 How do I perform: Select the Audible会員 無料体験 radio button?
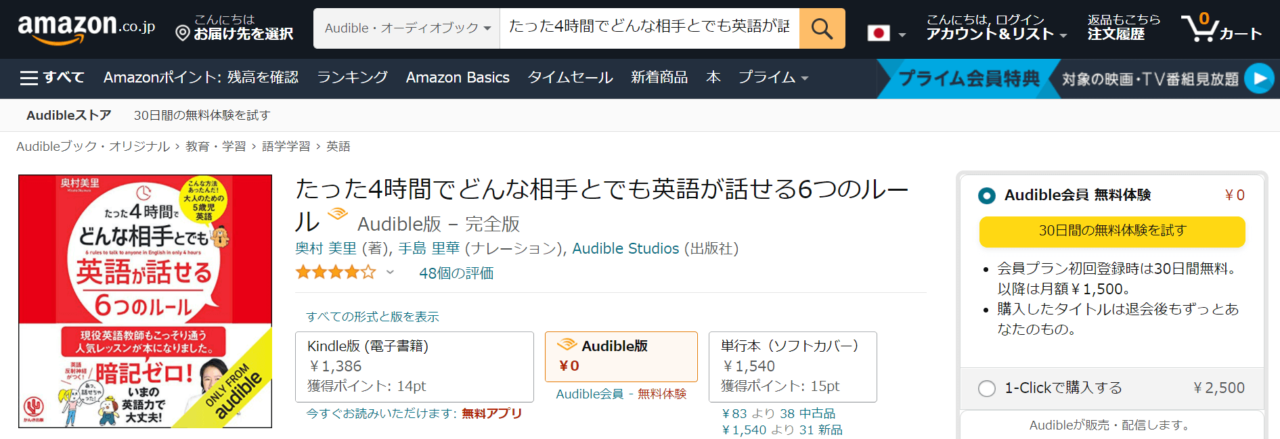point(987,195)
